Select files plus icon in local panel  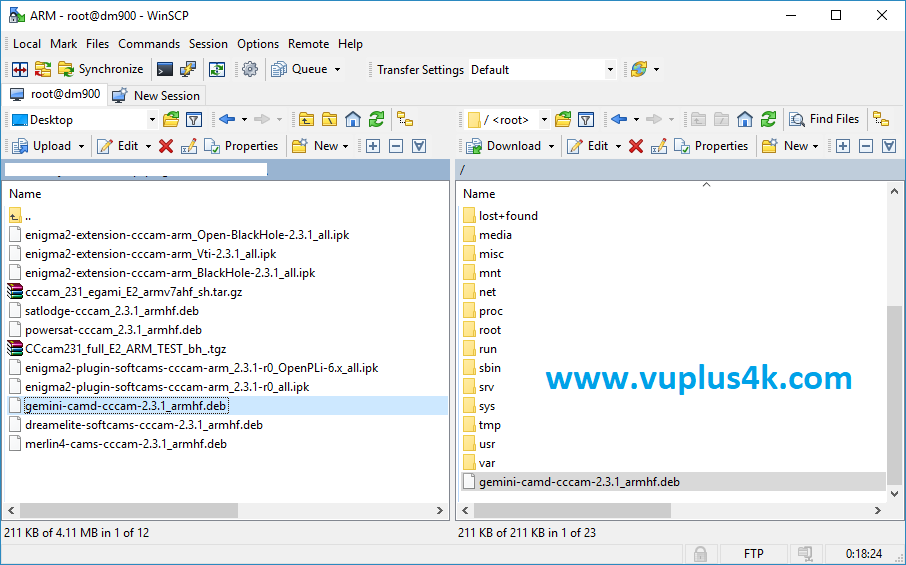point(373,146)
